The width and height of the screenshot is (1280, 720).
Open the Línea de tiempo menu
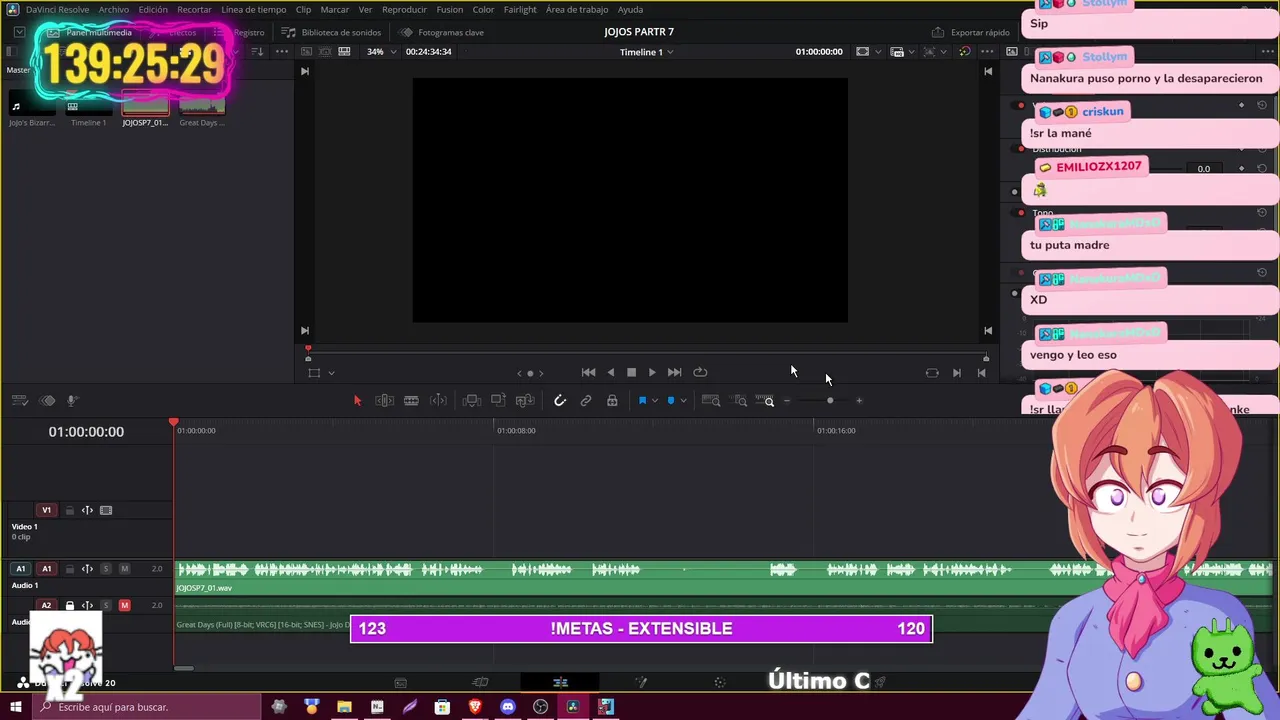pos(254,9)
